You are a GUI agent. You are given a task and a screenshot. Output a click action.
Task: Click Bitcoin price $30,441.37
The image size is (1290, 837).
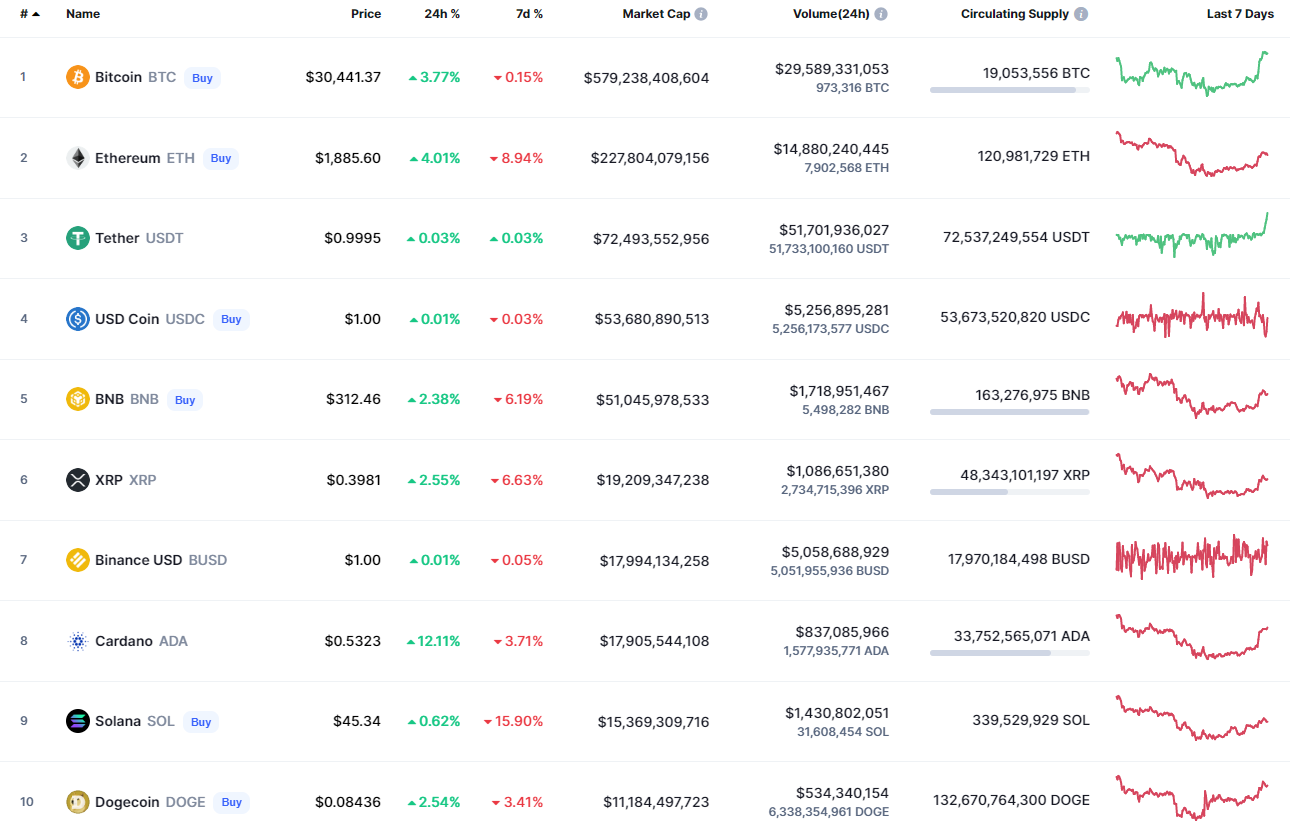tap(343, 77)
